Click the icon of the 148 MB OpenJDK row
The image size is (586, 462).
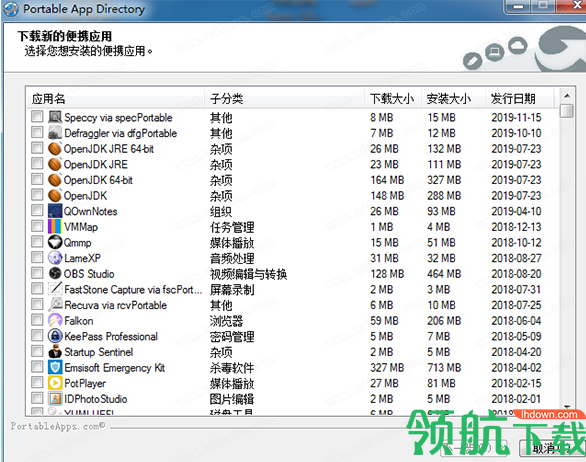click(x=55, y=195)
